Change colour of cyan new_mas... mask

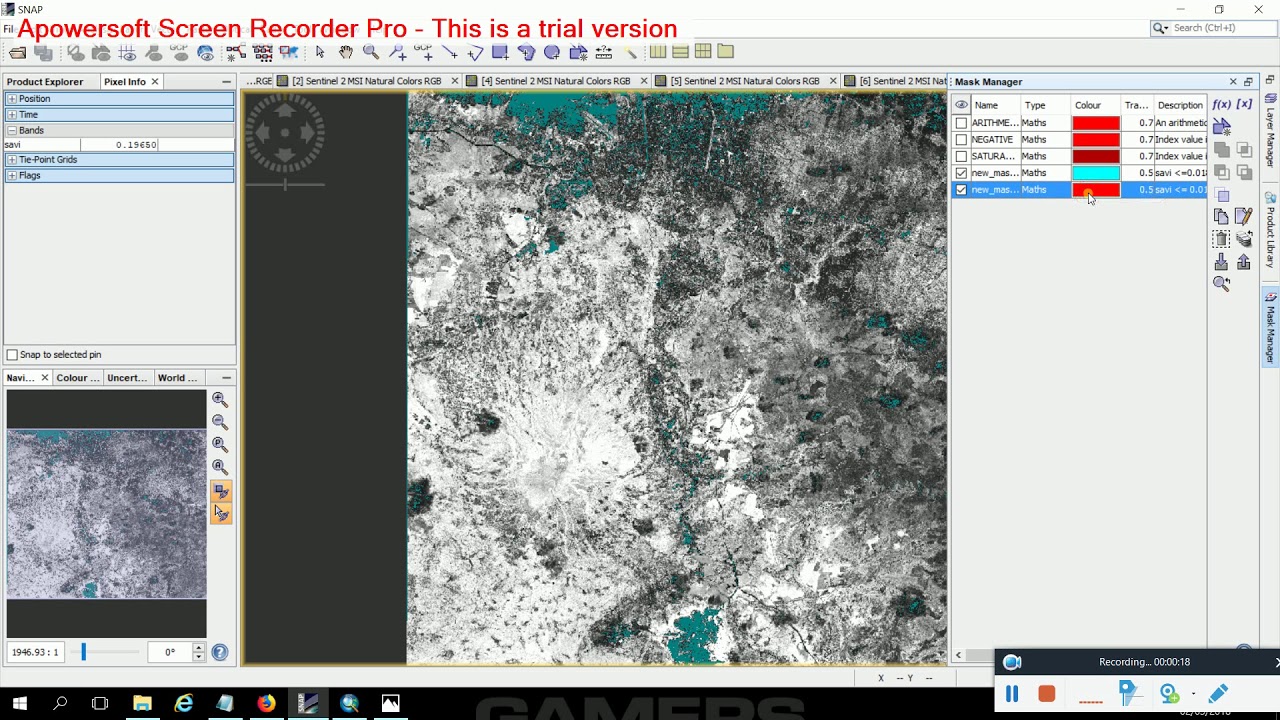(1096, 173)
